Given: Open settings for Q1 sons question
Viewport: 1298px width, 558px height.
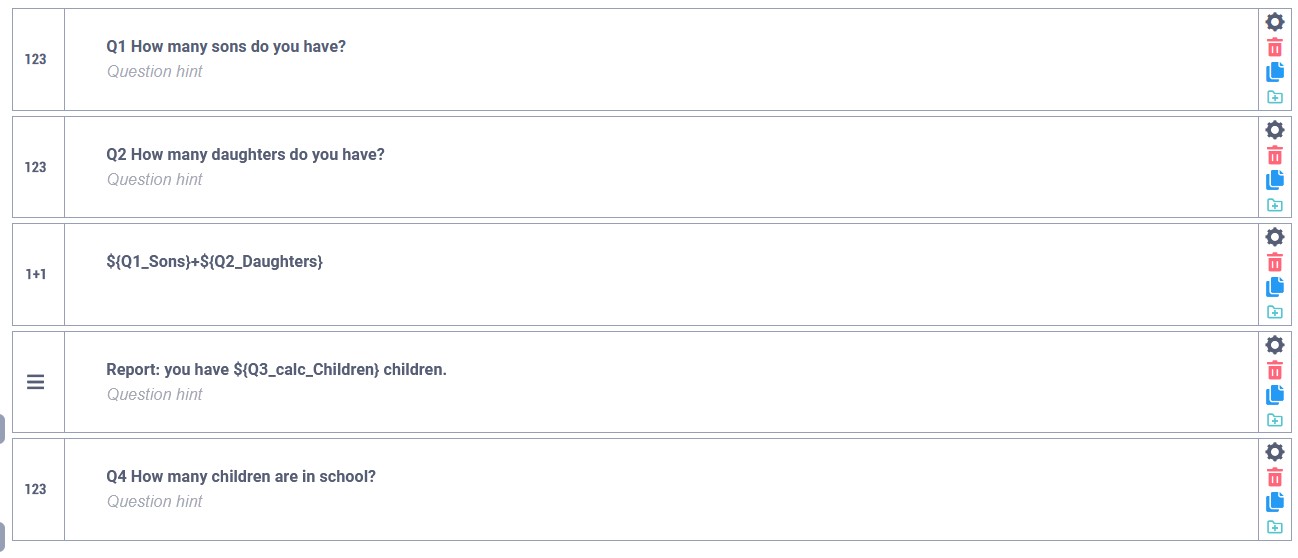Looking at the screenshot, I should tap(1274, 22).
